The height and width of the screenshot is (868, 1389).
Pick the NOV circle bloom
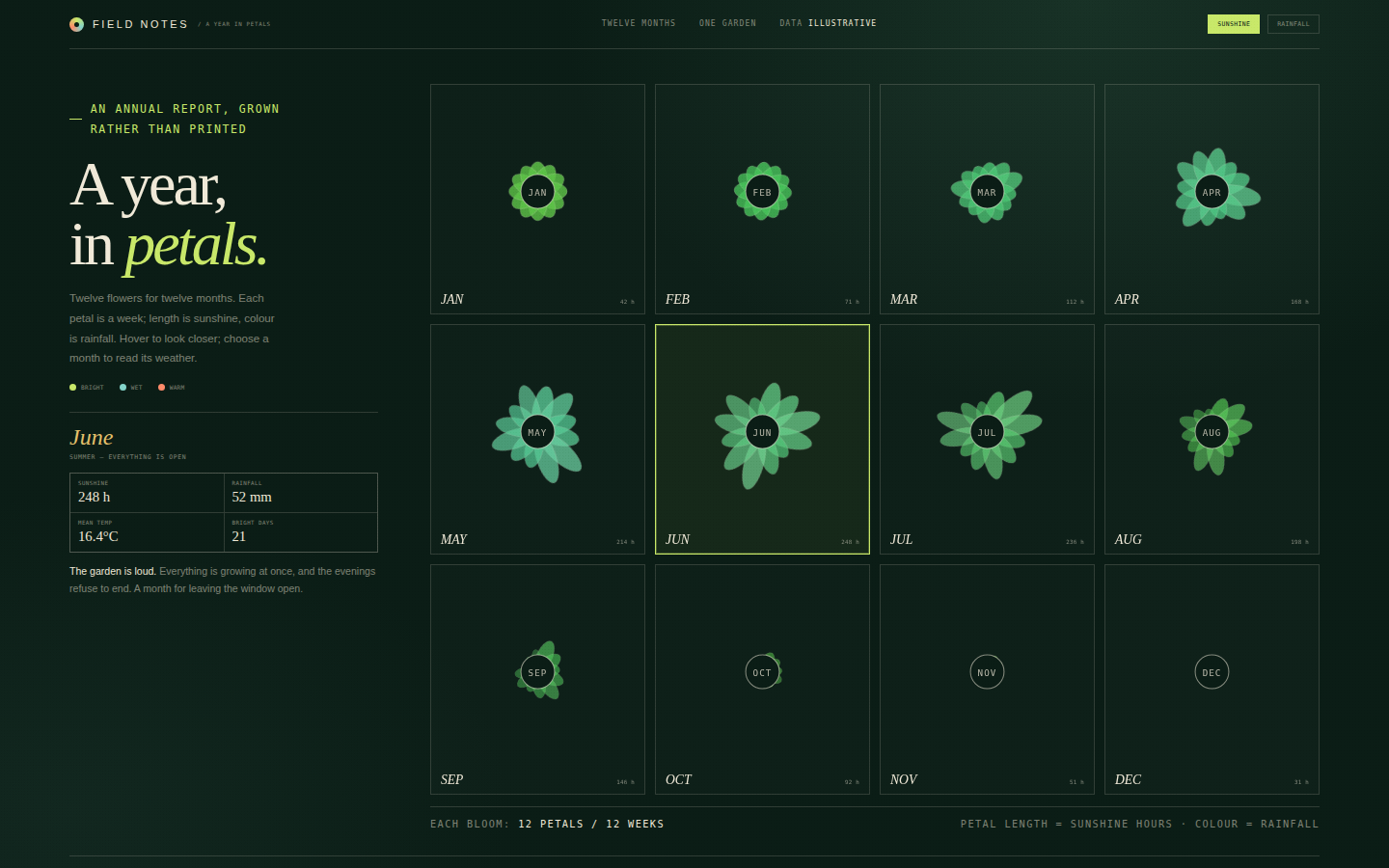[987, 672]
